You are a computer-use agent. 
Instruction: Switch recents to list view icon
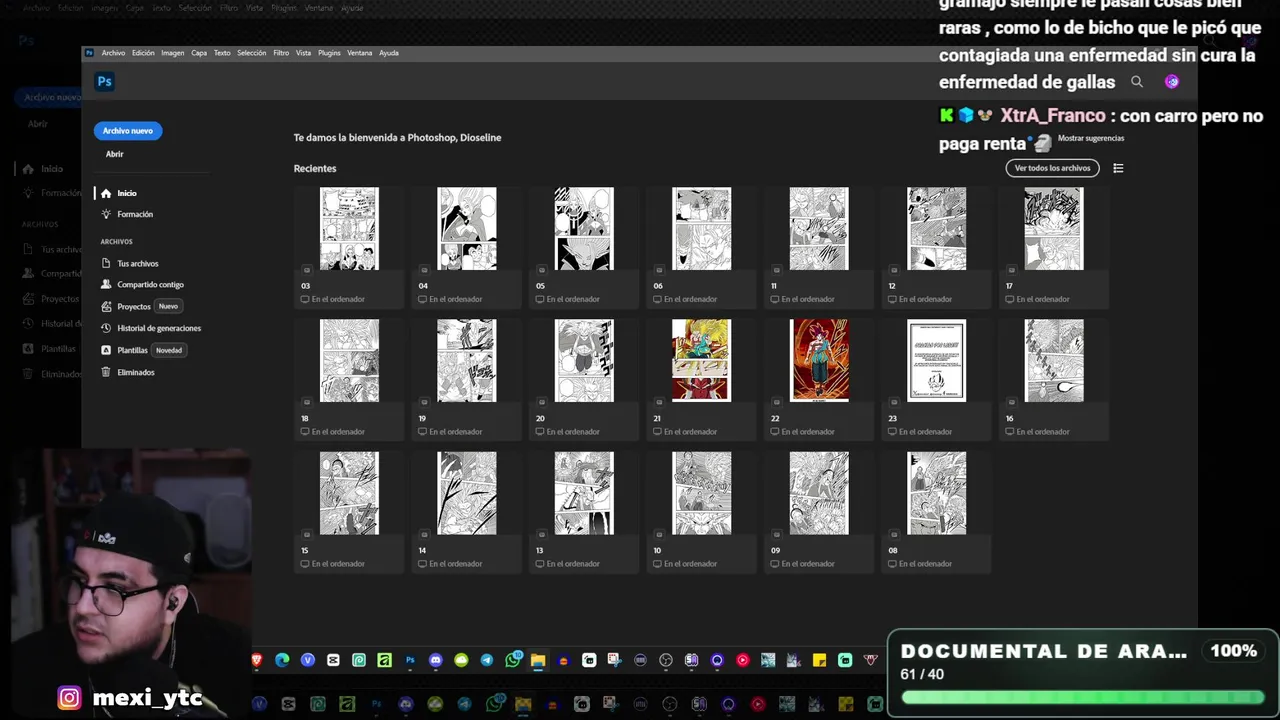[x=1118, y=168]
